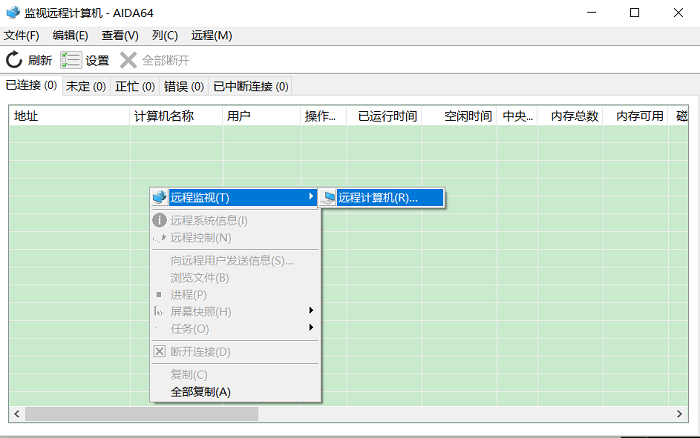
Task: Sort by the 计算机名称 column header
Action: (x=176, y=116)
